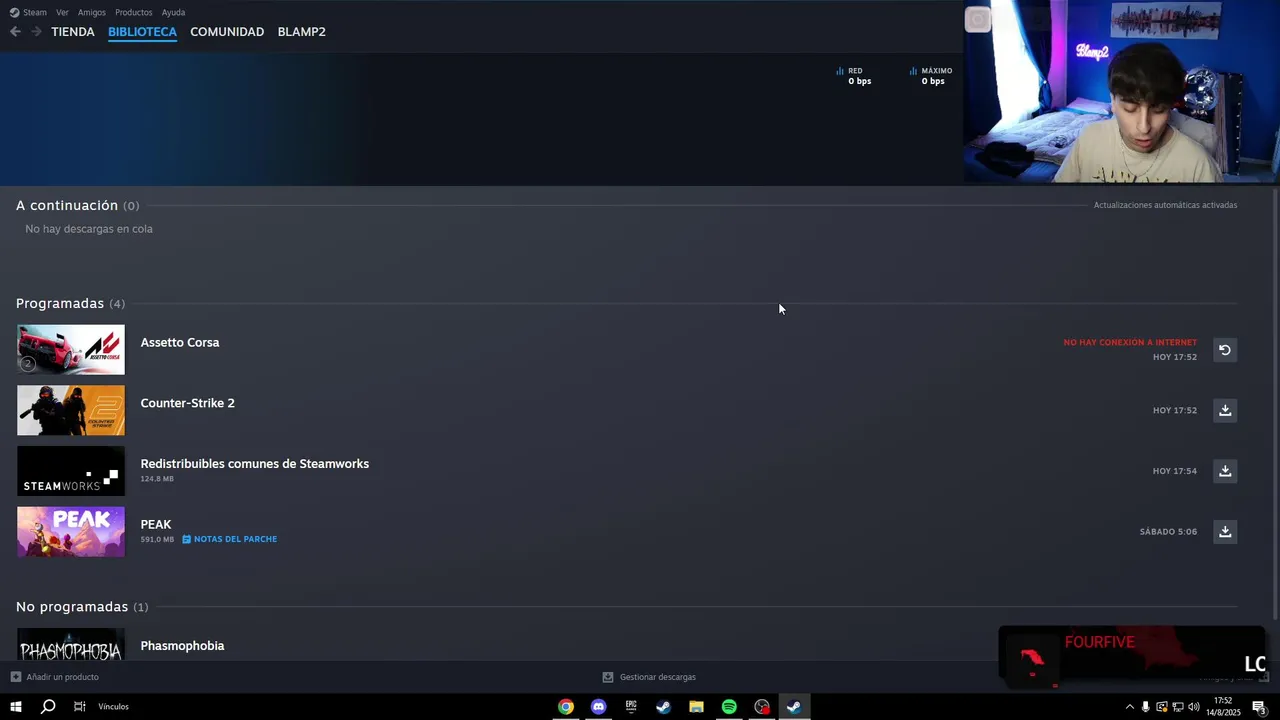This screenshot has height=720, width=1280.
Task: Open the Windows notification center
Action: 1259,707
